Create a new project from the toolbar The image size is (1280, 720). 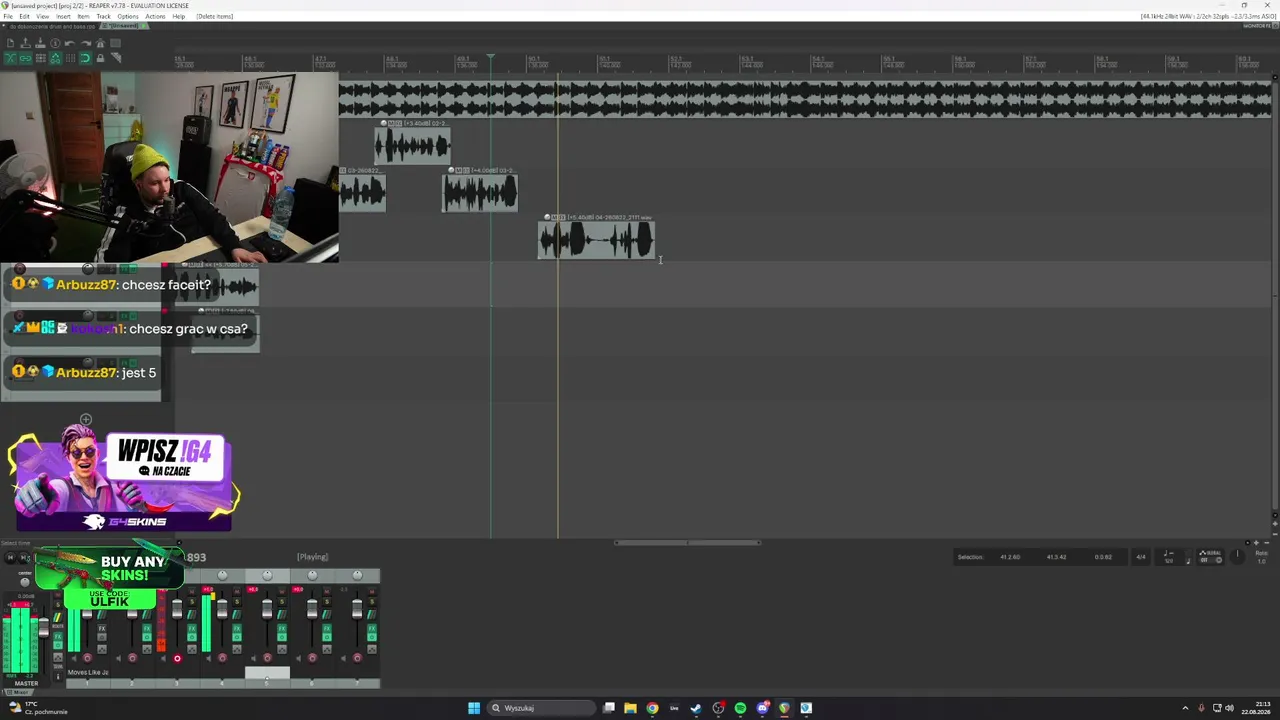(10, 43)
